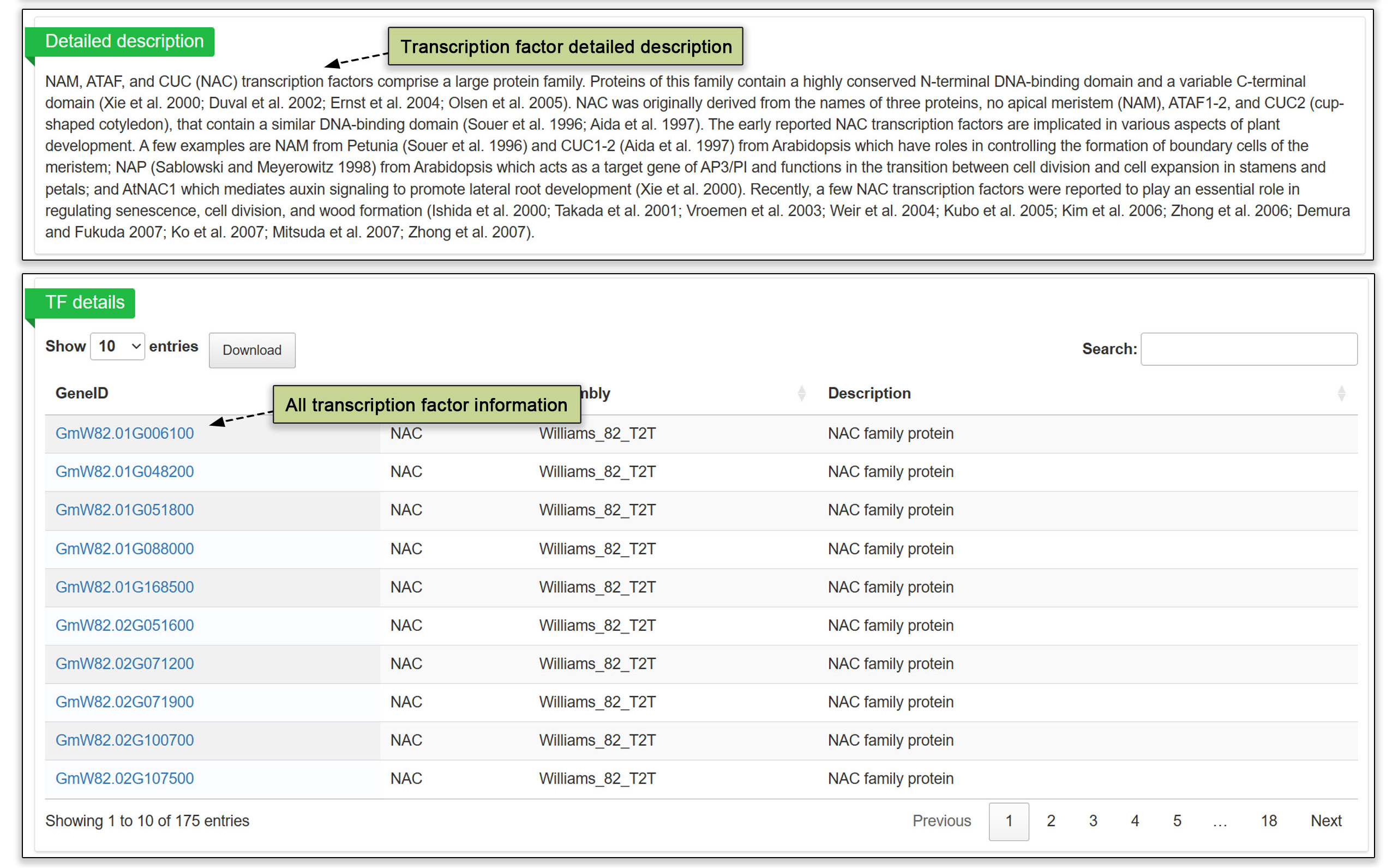This screenshot has height=868, width=1398.
Task: Click the Next page button
Action: (x=1325, y=822)
